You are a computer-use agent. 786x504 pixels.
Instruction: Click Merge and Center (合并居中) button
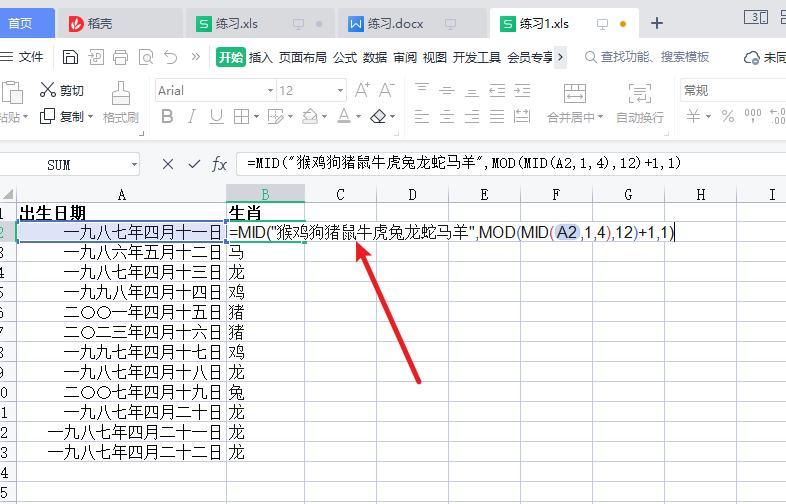(574, 103)
